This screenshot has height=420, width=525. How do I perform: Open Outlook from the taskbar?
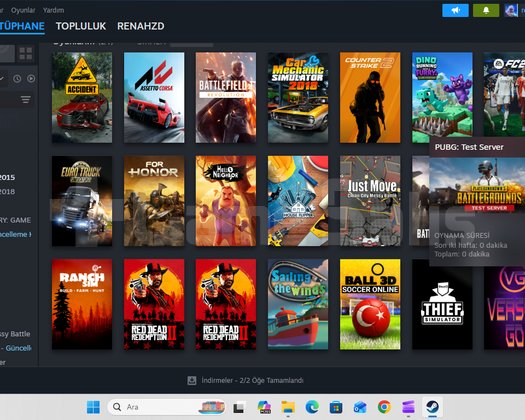360,407
